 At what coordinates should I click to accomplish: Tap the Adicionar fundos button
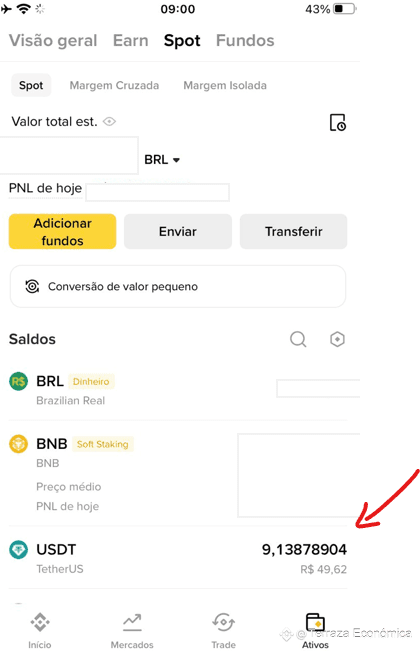[62, 232]
